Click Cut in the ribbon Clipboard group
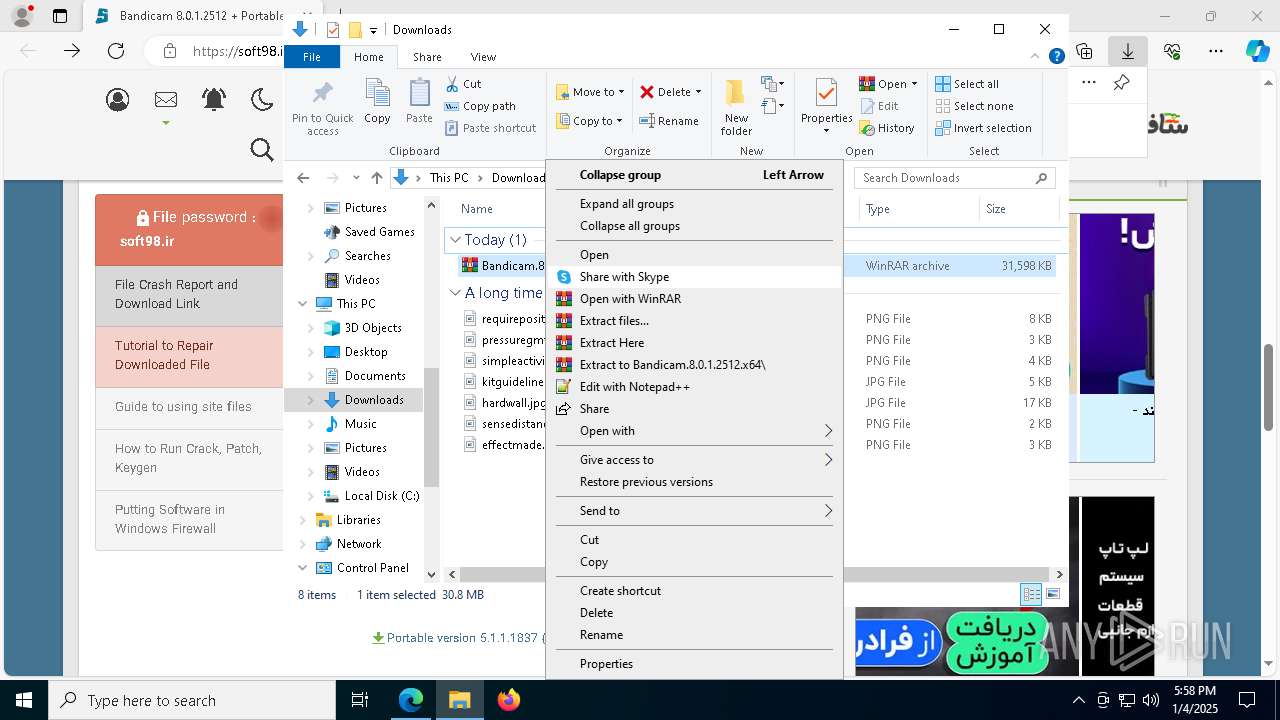 pos(463,84)
